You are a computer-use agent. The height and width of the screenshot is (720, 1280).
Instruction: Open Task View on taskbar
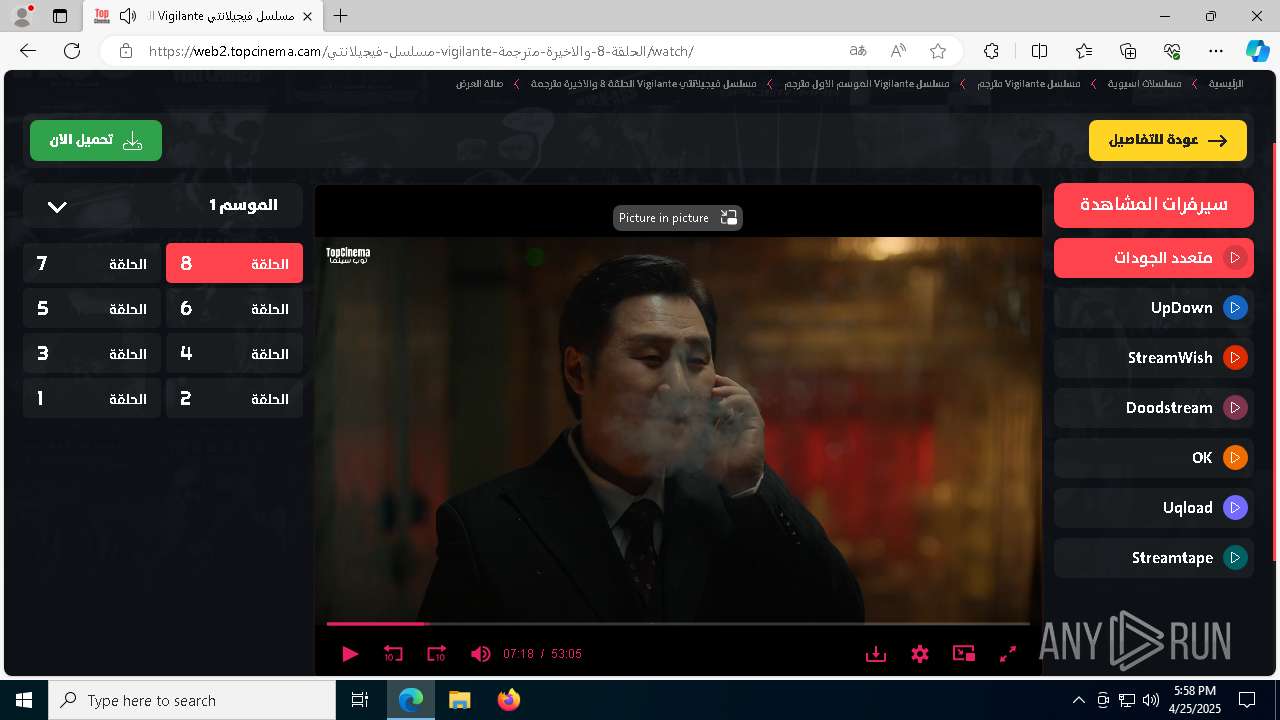point(361,700)
